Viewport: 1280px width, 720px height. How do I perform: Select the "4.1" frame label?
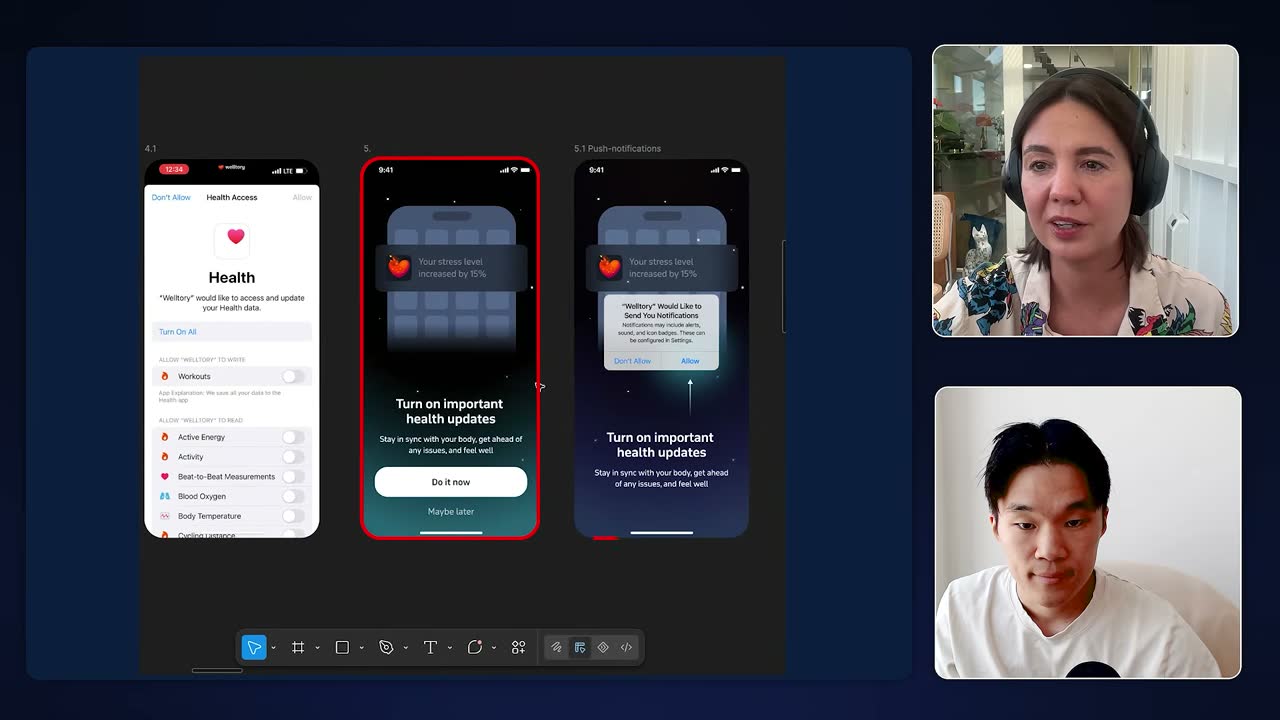pyautogui.click(x=150, y=149)
